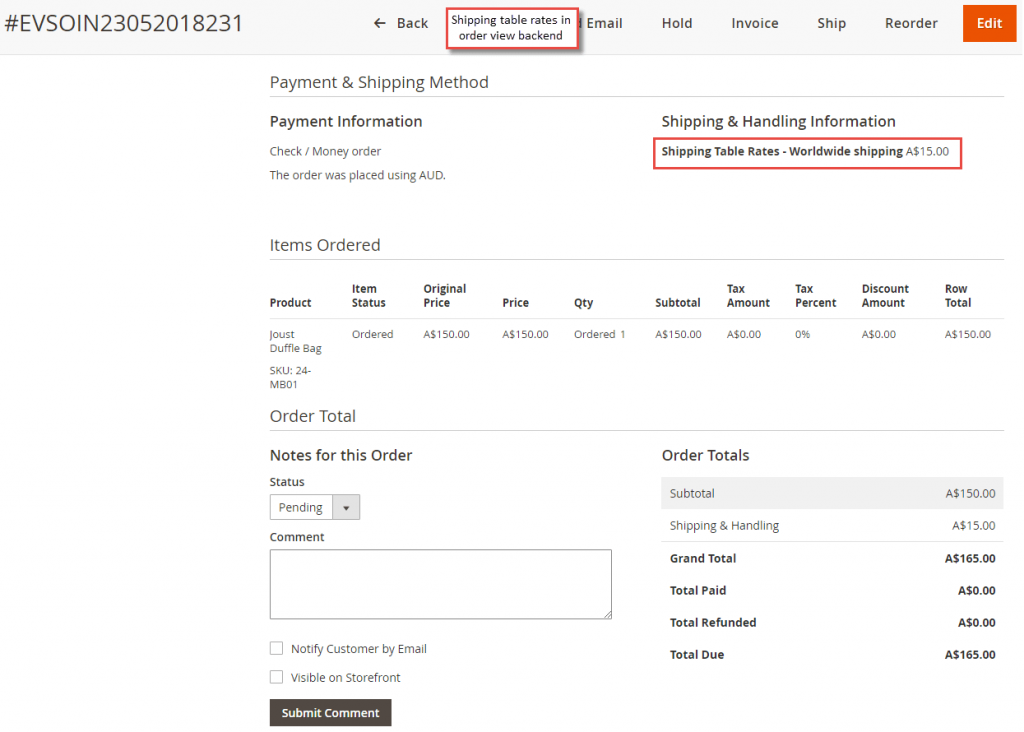Open the order Status dropdown arrow
This screenshot has width=1024, height=732.
pos(346,507)
